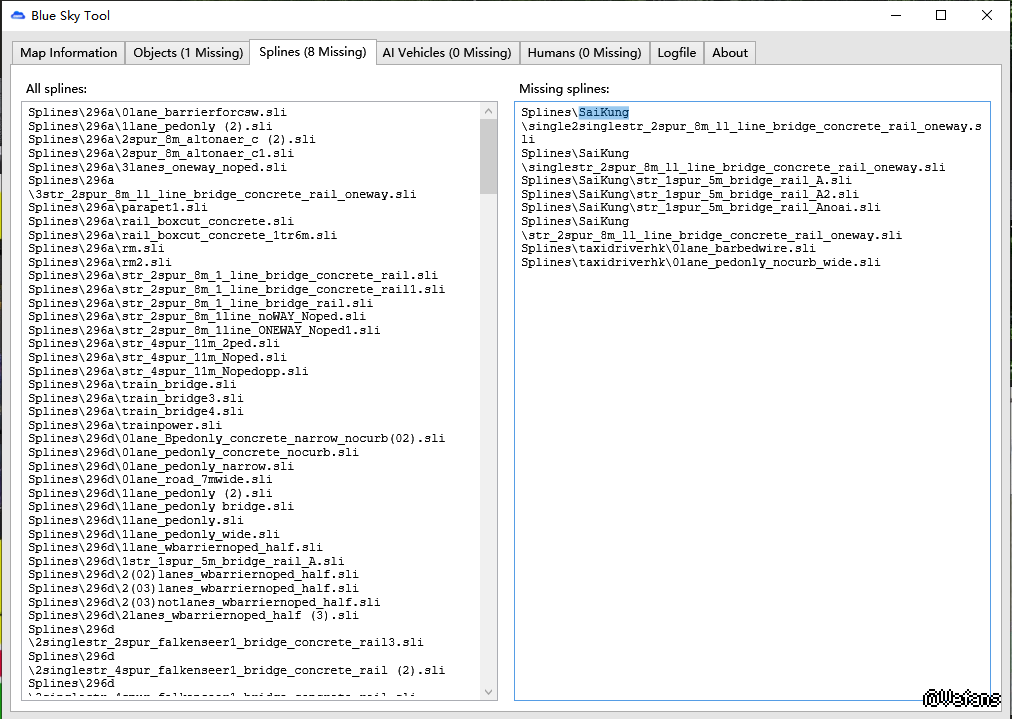Close the Blue Sky Tool window
Image resolution: width=1012 pixels, height=719 pixels.
[987, 15]
